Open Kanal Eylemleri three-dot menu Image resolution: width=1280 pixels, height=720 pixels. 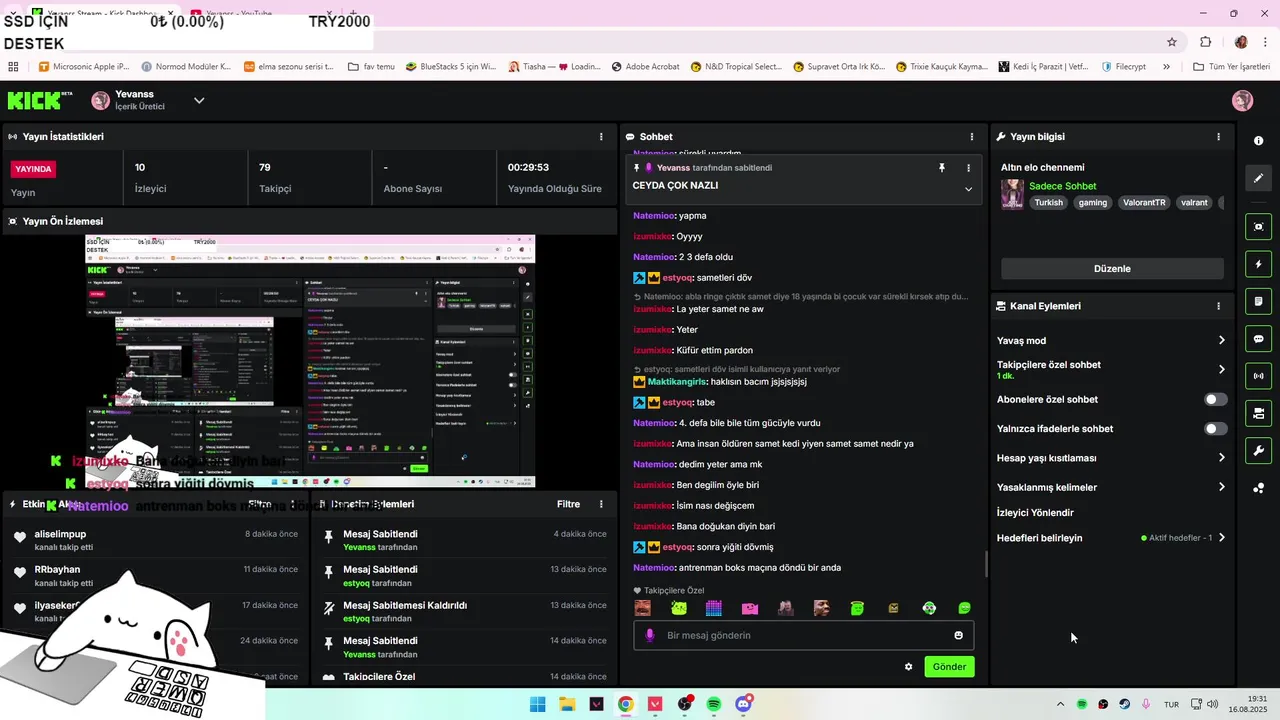[1218, 306]
